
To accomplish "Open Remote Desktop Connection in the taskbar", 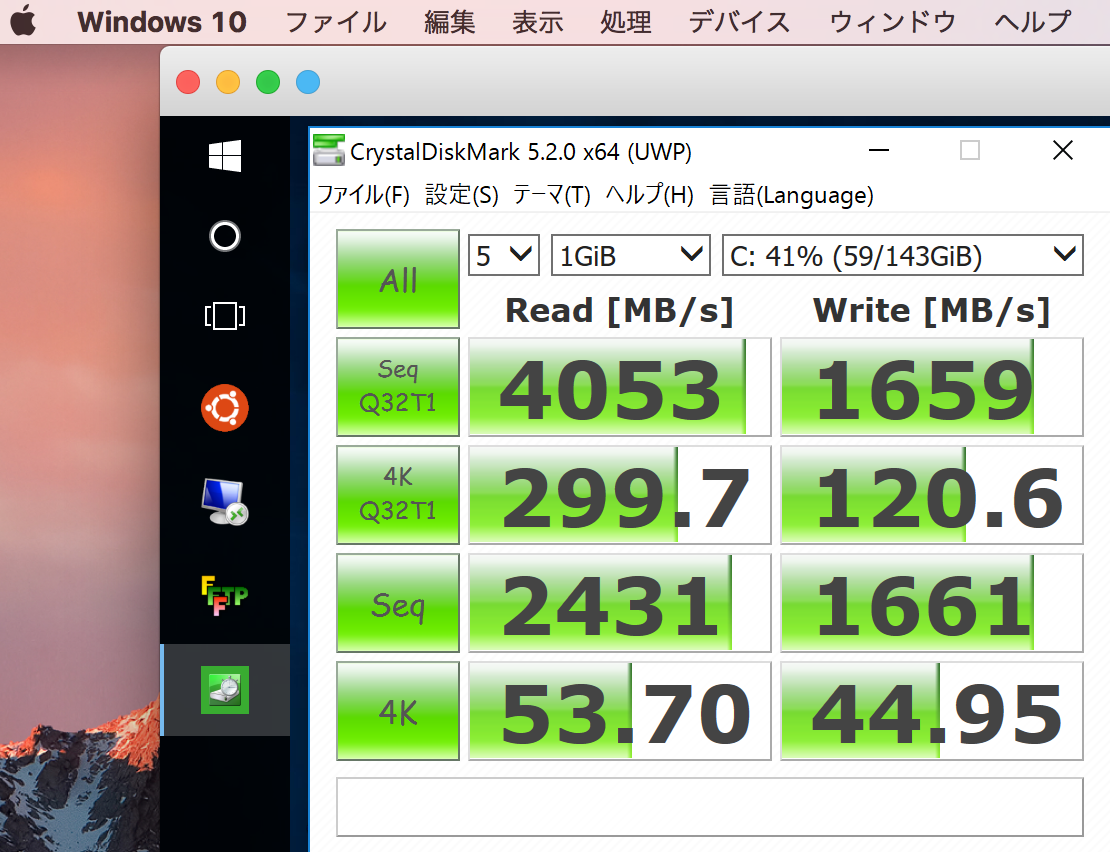I will coord(225,502).
